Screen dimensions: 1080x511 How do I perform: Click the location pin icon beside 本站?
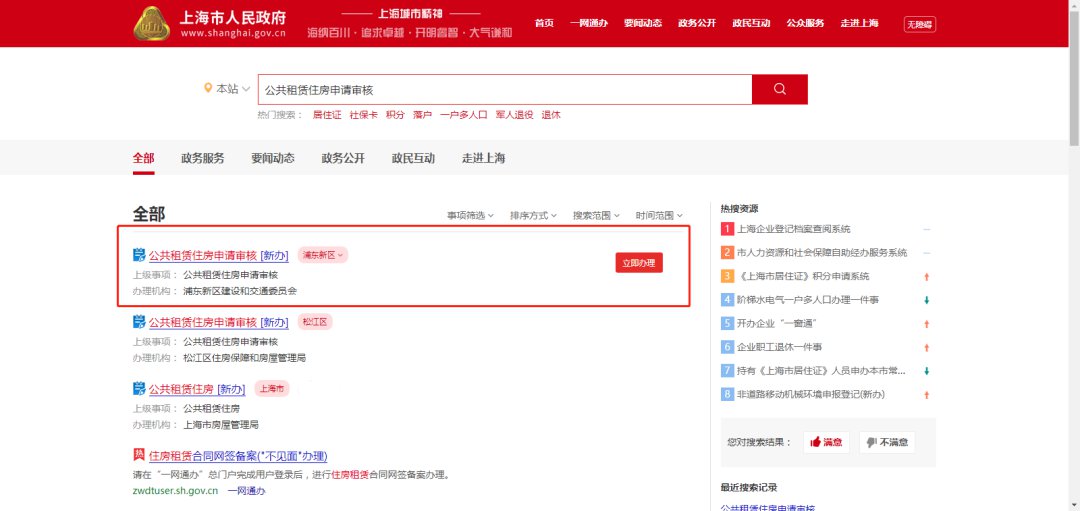click(208, 89)
